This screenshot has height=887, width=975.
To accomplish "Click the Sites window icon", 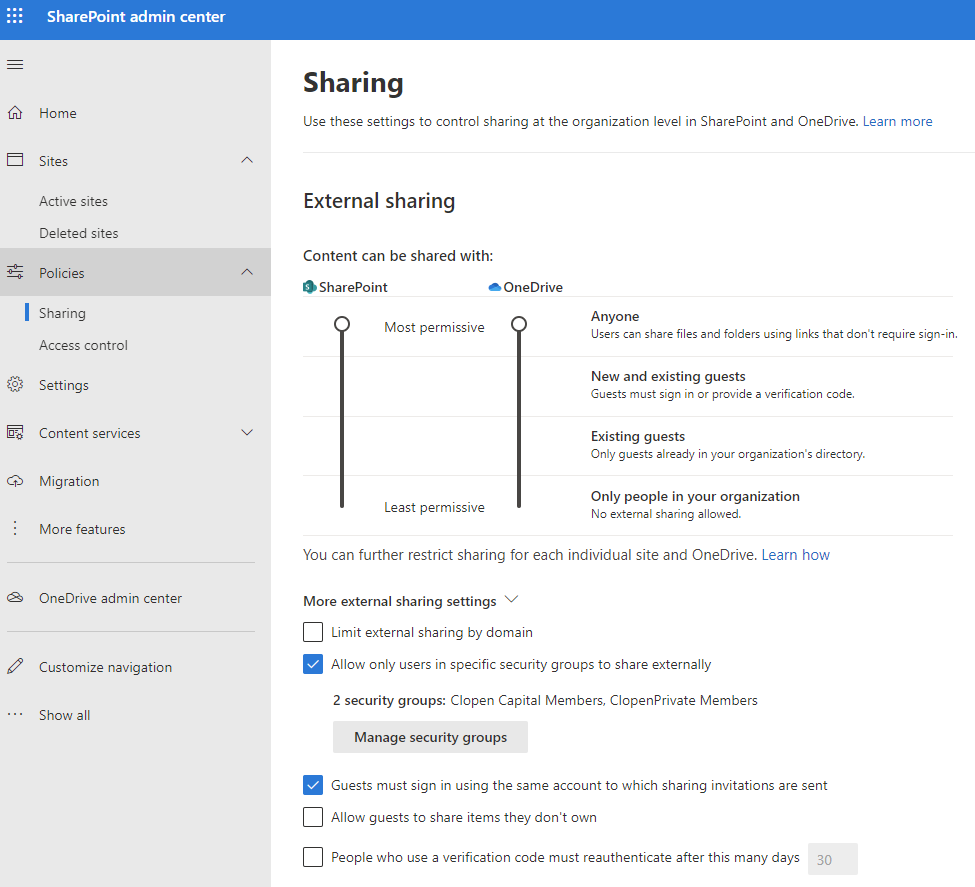I will tap(15, 160).
